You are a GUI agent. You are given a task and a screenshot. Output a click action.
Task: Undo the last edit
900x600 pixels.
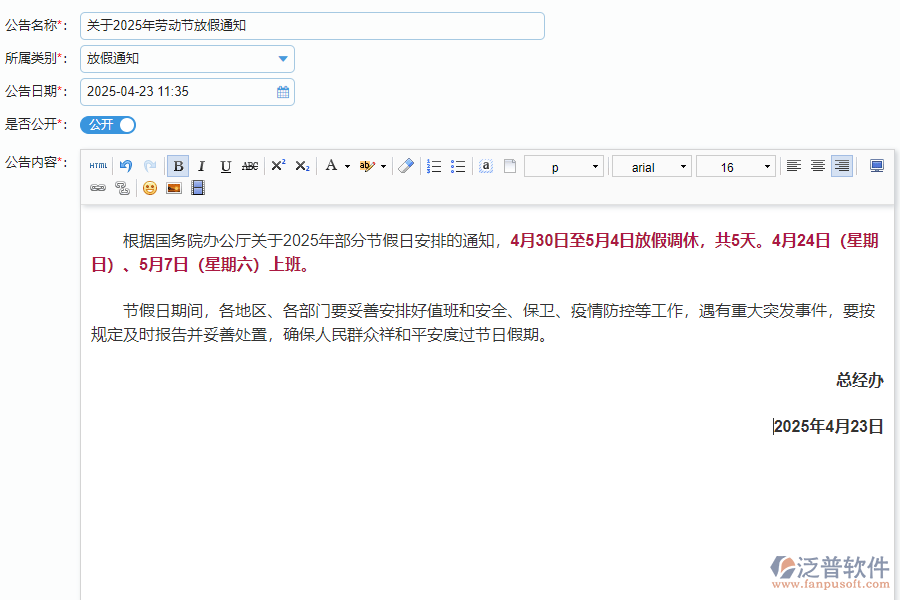[x=124, y=165]
